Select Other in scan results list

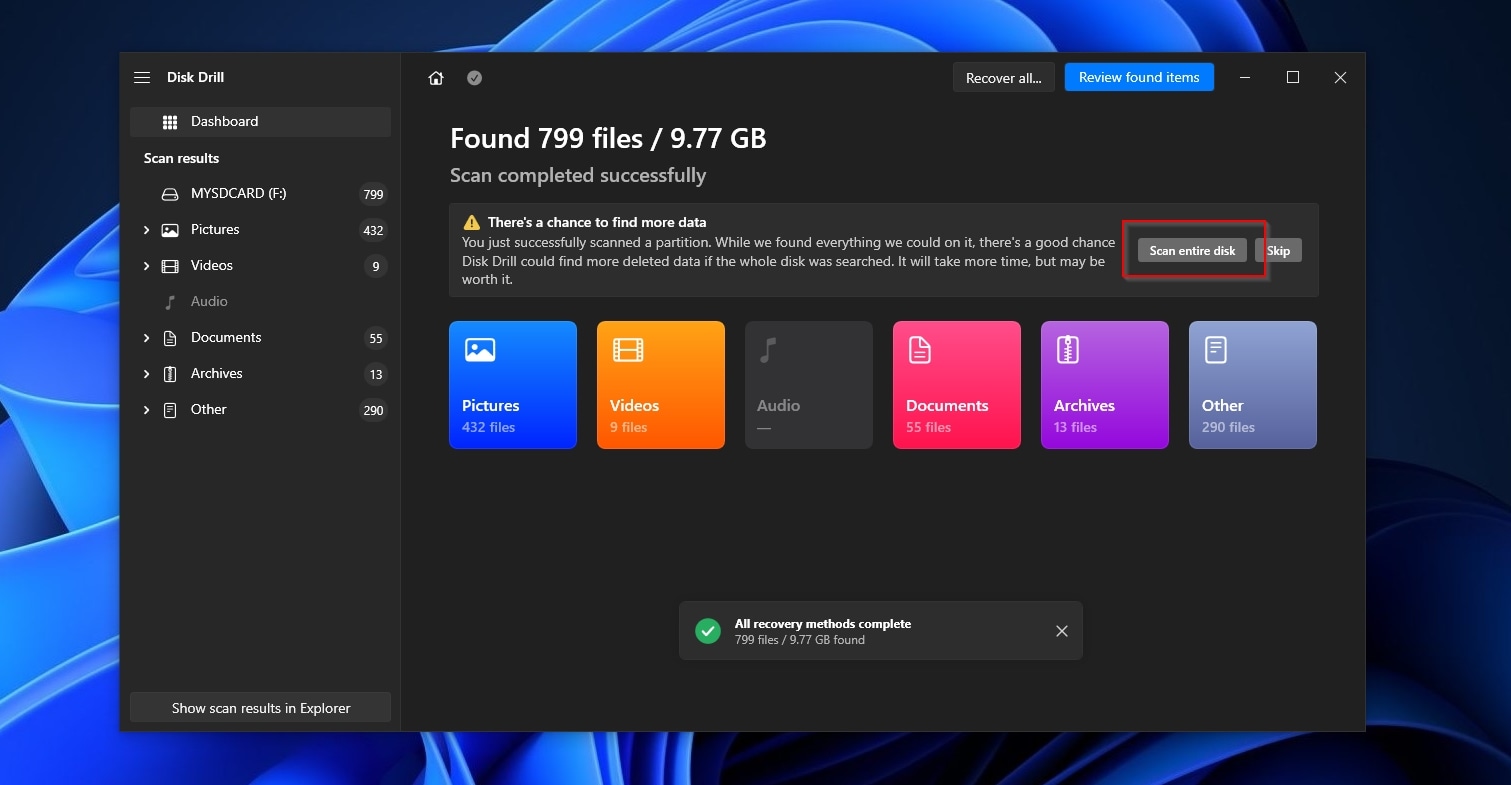click(260, 410)
